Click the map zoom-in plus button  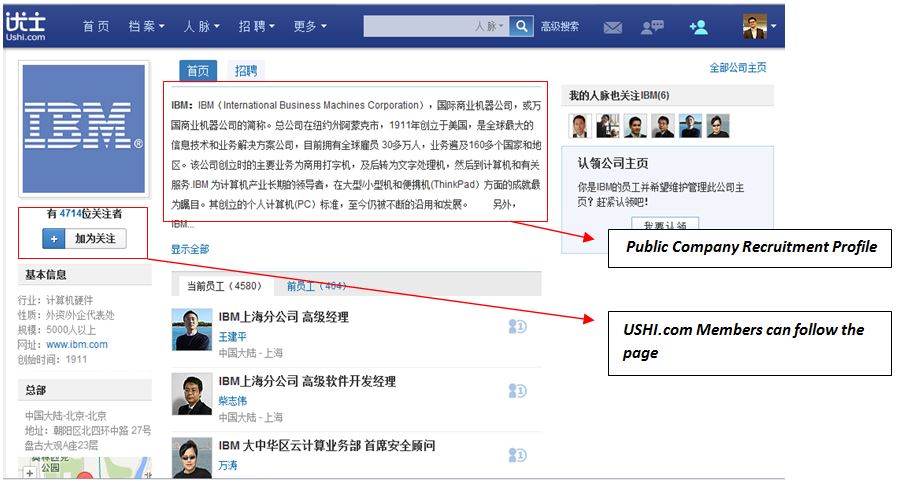pos(29,473)
